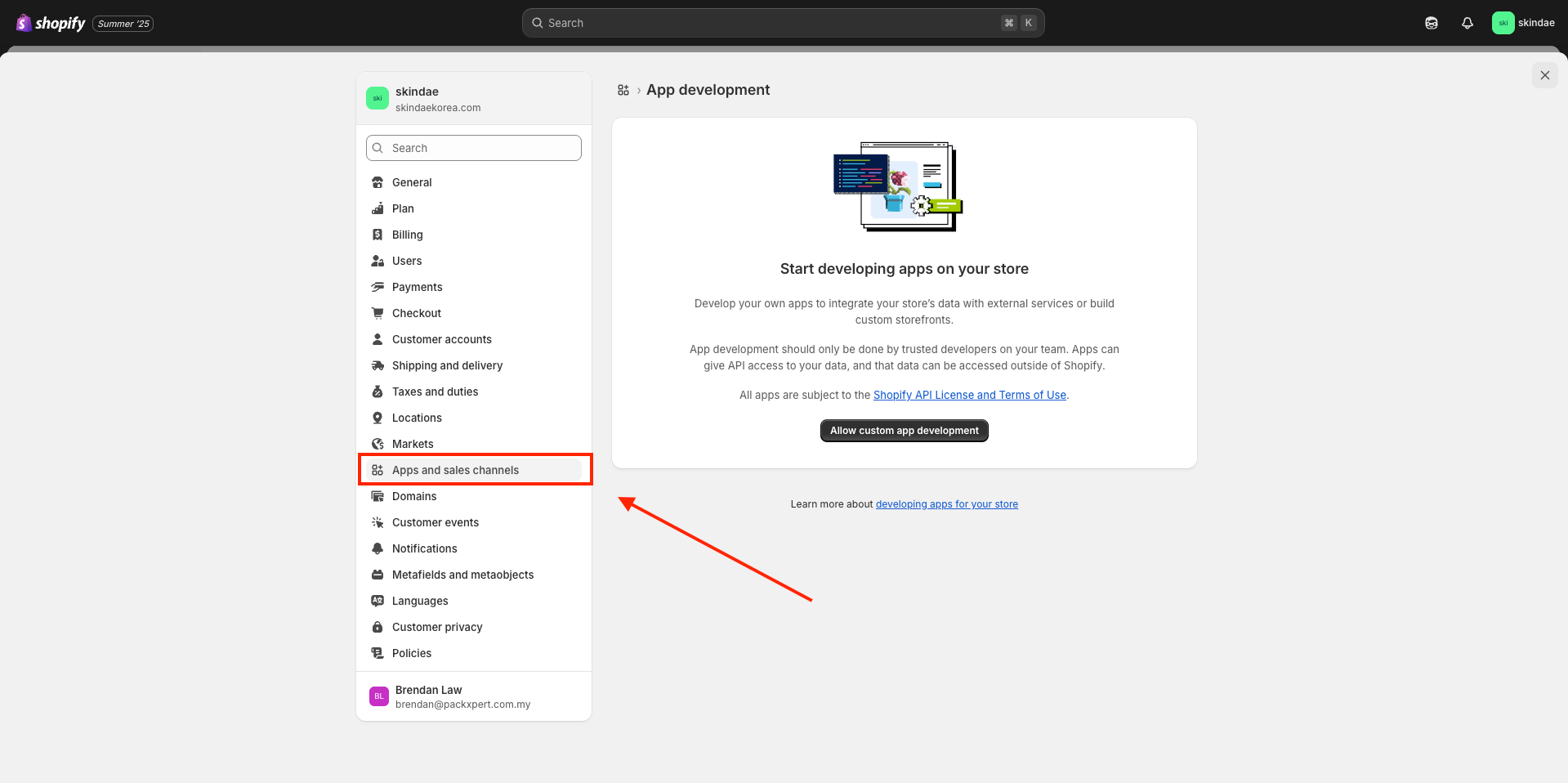
Task: Click the Notifications bell icon in sidebar
Action: point(377,548)
